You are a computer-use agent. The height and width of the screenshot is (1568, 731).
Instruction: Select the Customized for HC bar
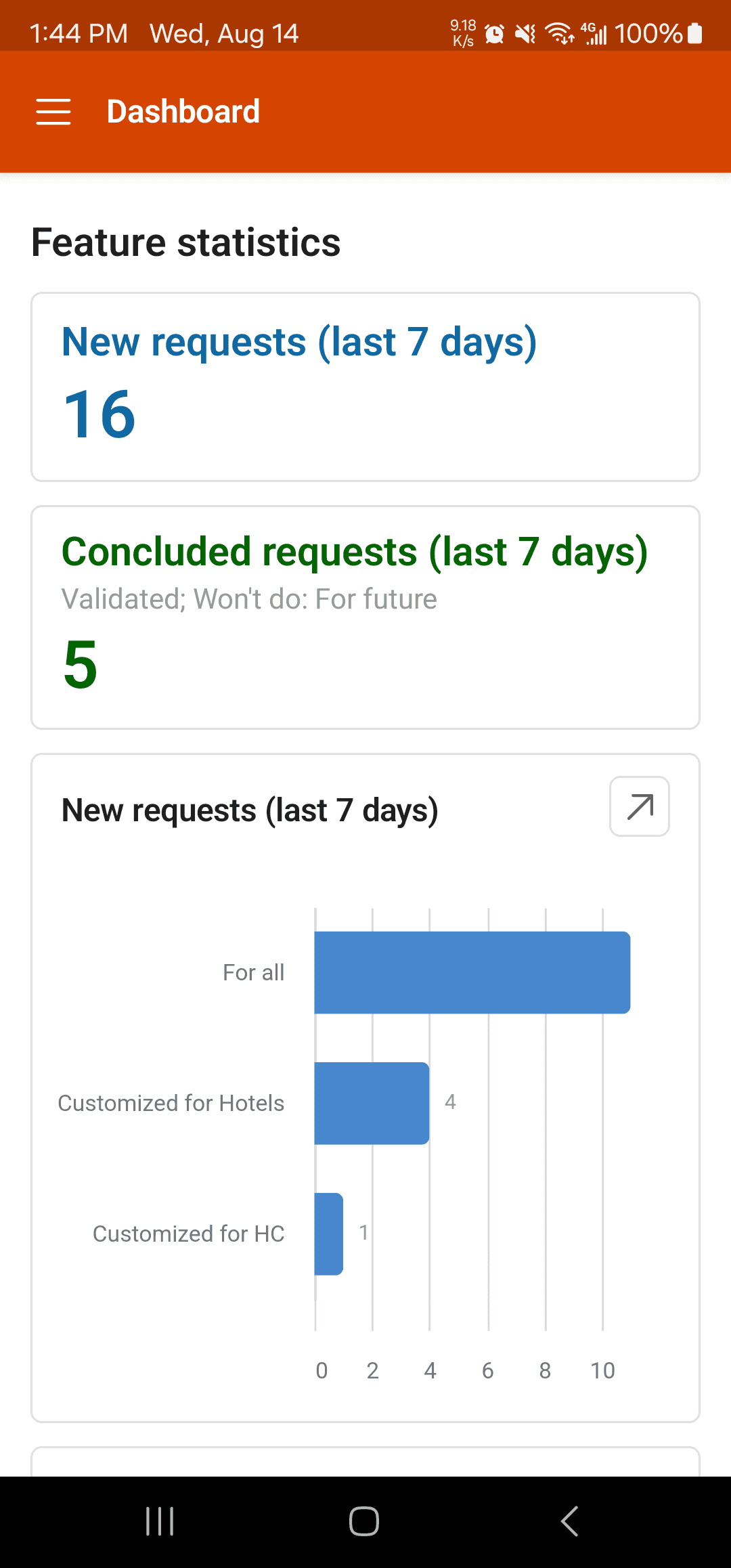tap(329, 1234)
